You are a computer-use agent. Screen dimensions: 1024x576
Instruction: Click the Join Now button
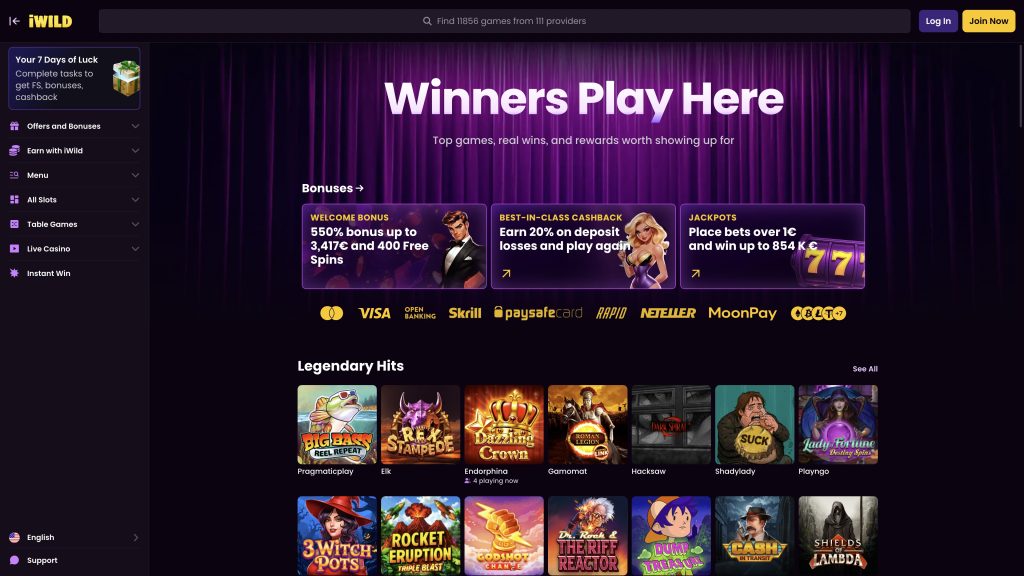click(988, 21)
